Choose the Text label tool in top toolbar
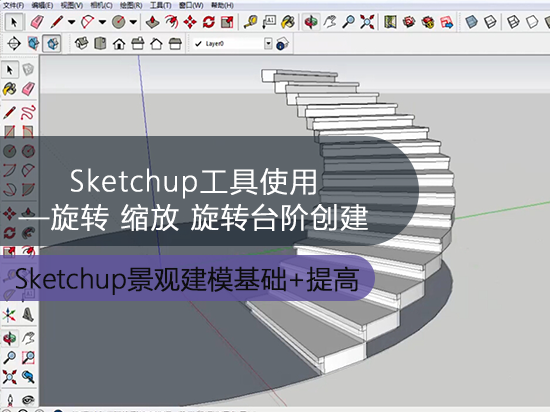550x412 pixels. click(269, 22)
